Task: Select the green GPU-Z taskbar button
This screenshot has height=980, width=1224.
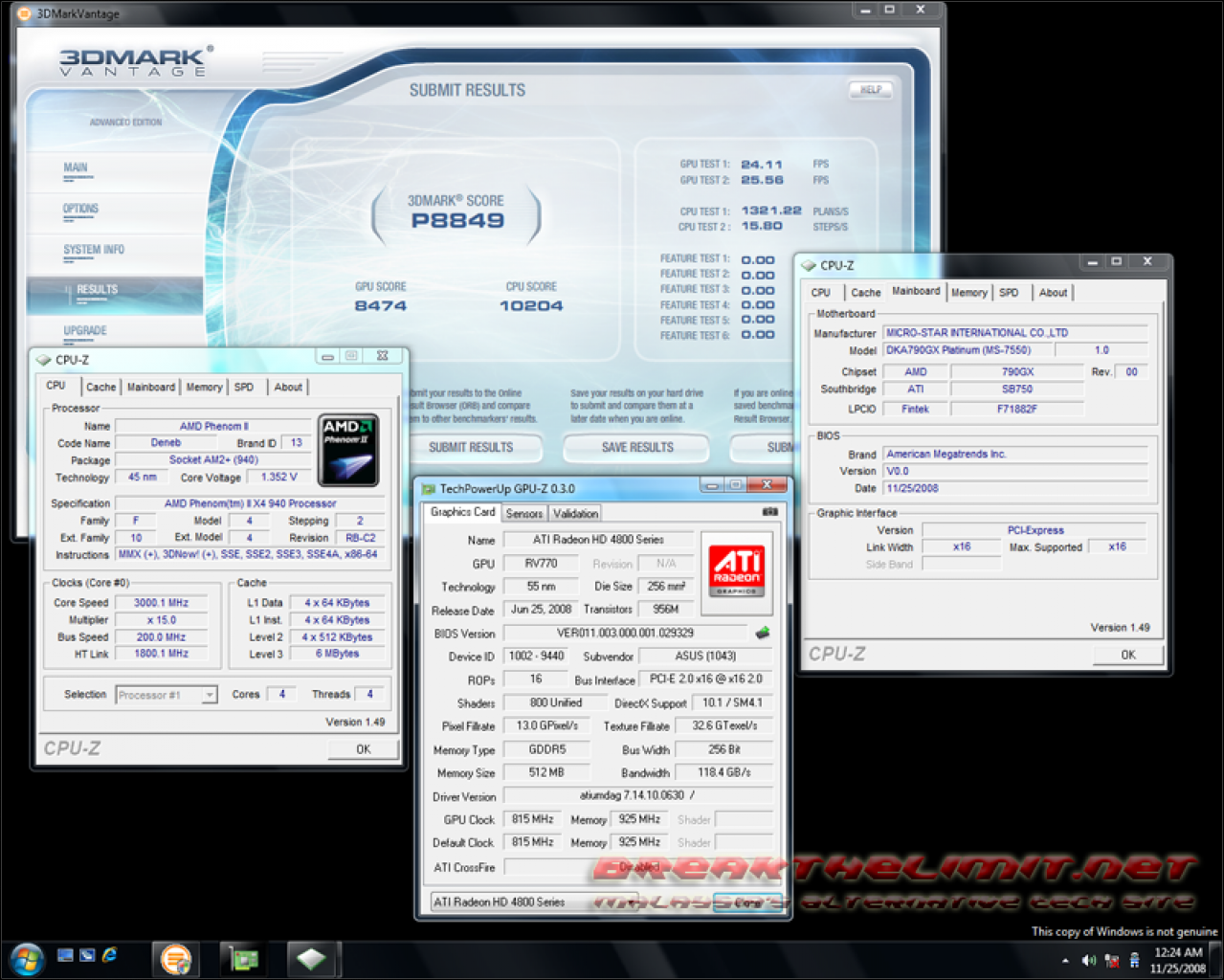Action: point(243,958)
